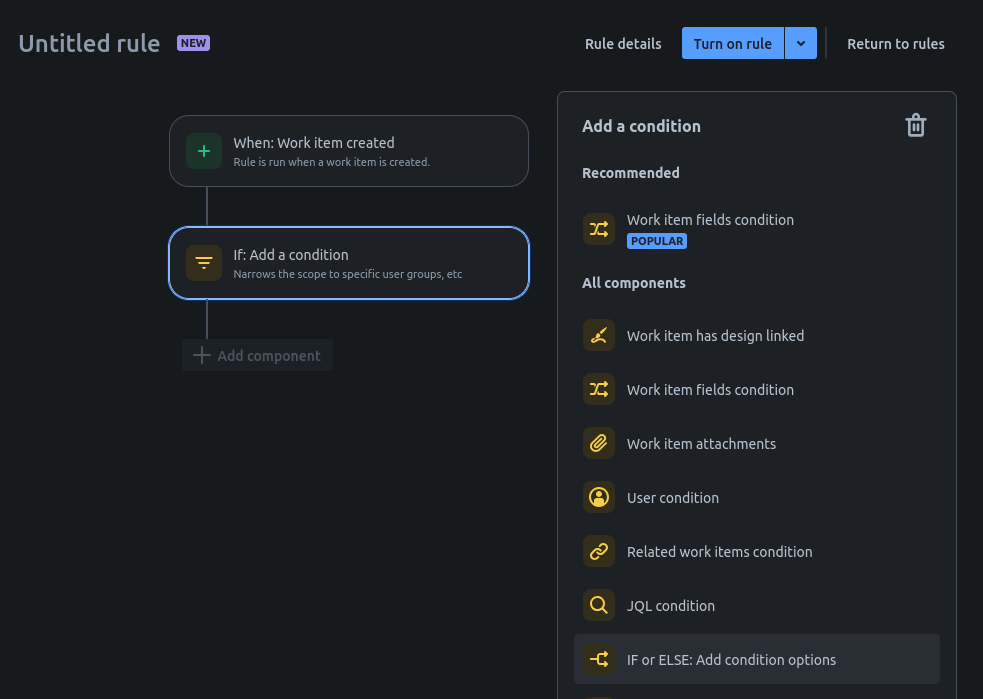Click the yellow filter icon on the condition block
Screen dimensions: 983x699
(x=204, y=263)
